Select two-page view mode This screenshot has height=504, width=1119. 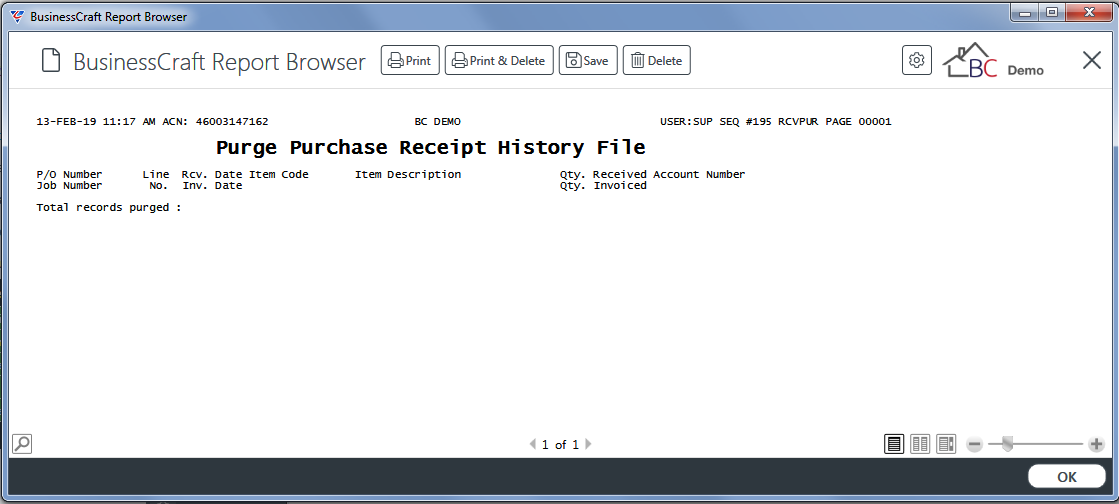920,444
